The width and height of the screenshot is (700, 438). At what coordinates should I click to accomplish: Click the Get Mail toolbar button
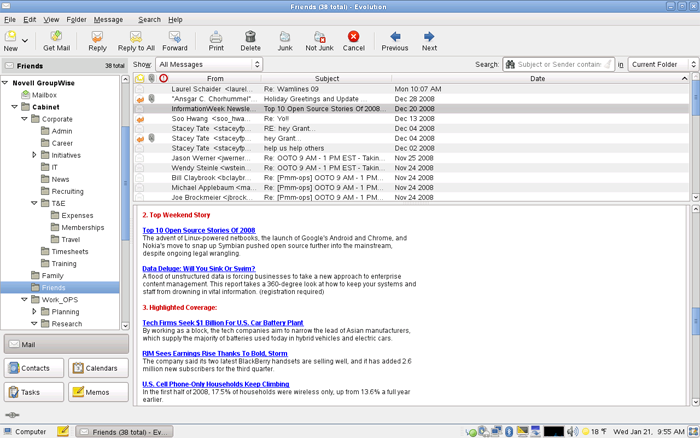(56, 41)
